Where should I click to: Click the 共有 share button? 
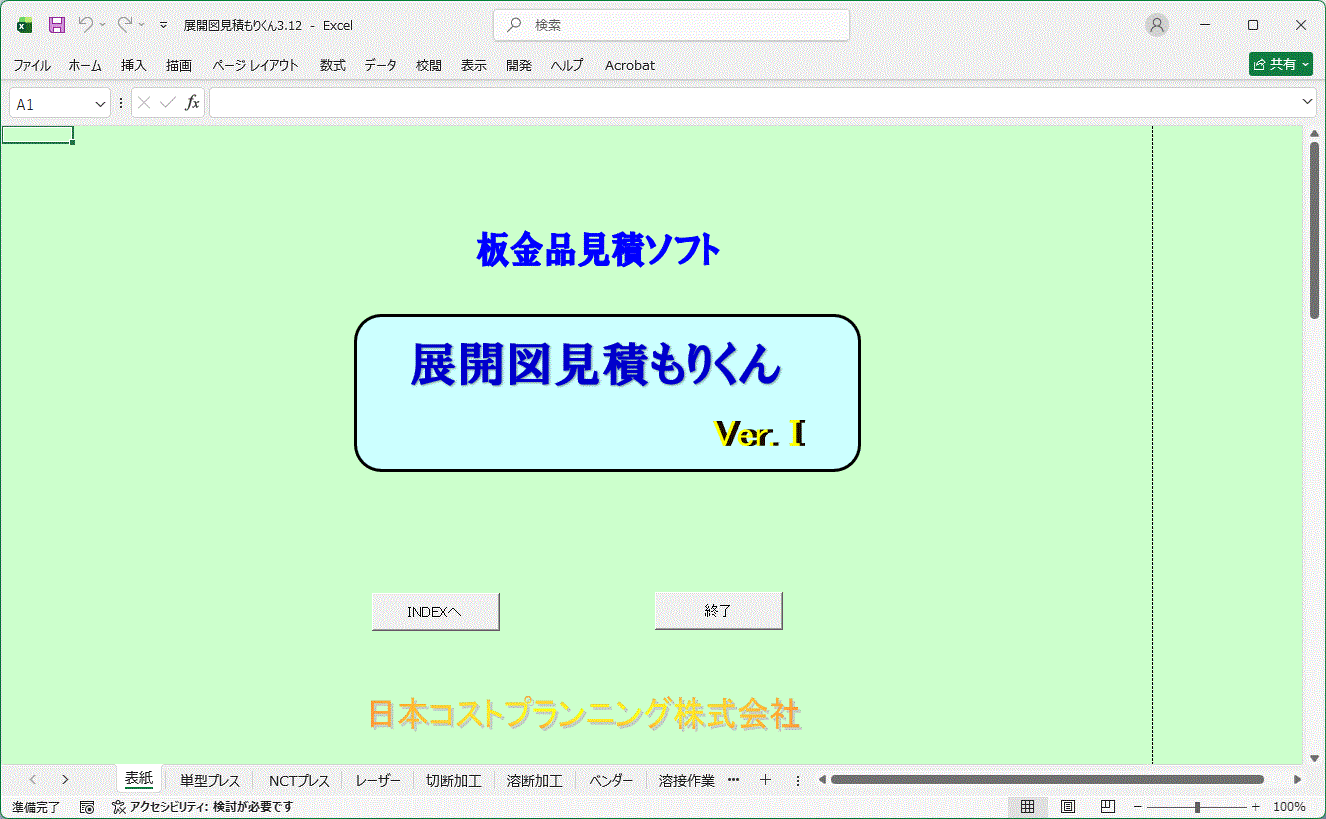click(x=1281, y=64)
